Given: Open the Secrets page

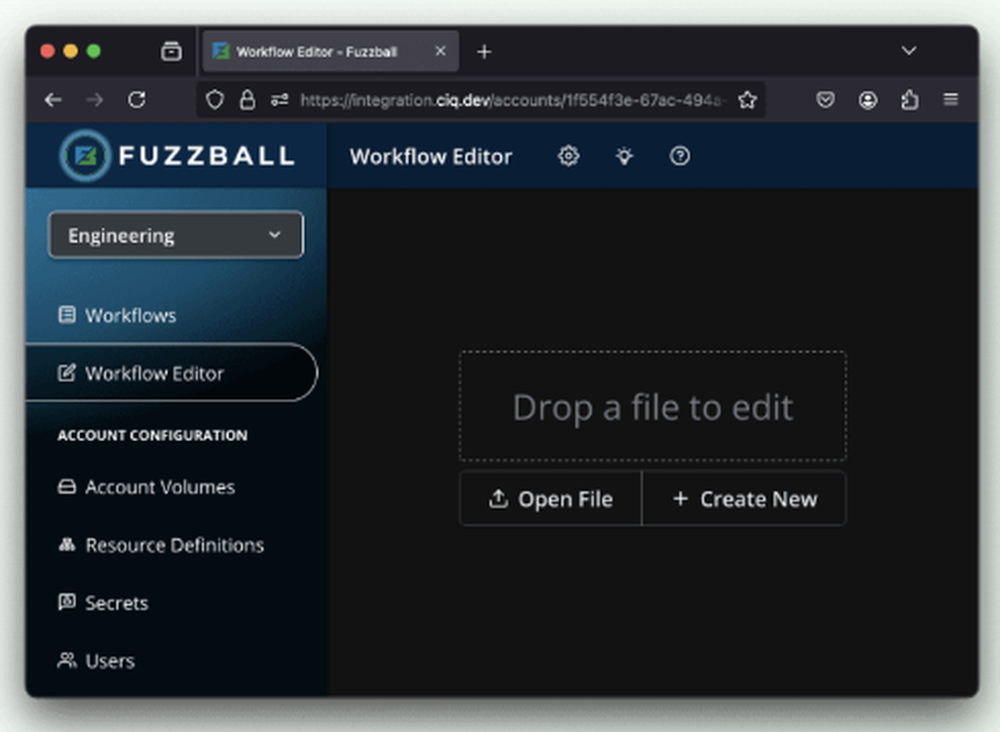Looking at the screenshot, I should pos(117,603).
